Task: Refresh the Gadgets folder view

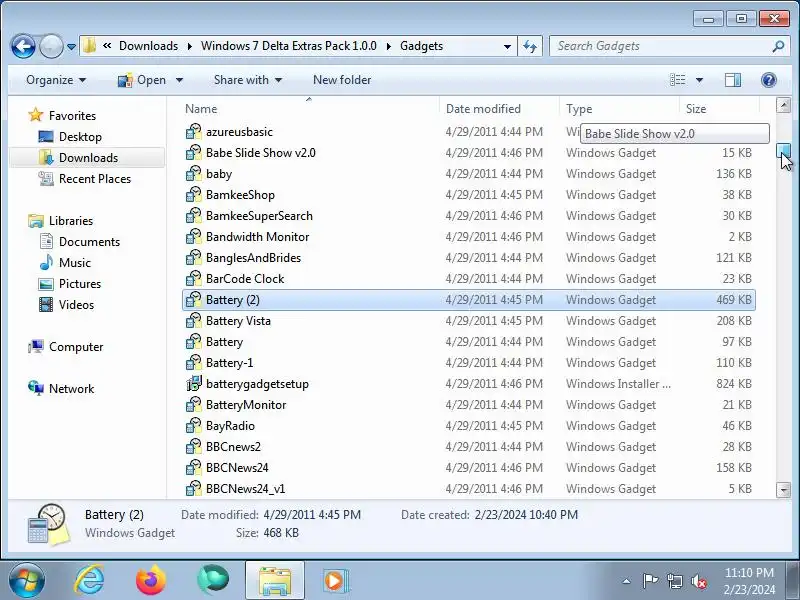Action: (530, 46)
